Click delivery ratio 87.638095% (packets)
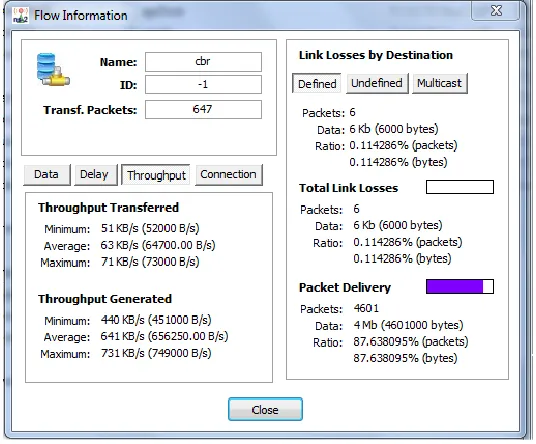 (x=411, y=341)
